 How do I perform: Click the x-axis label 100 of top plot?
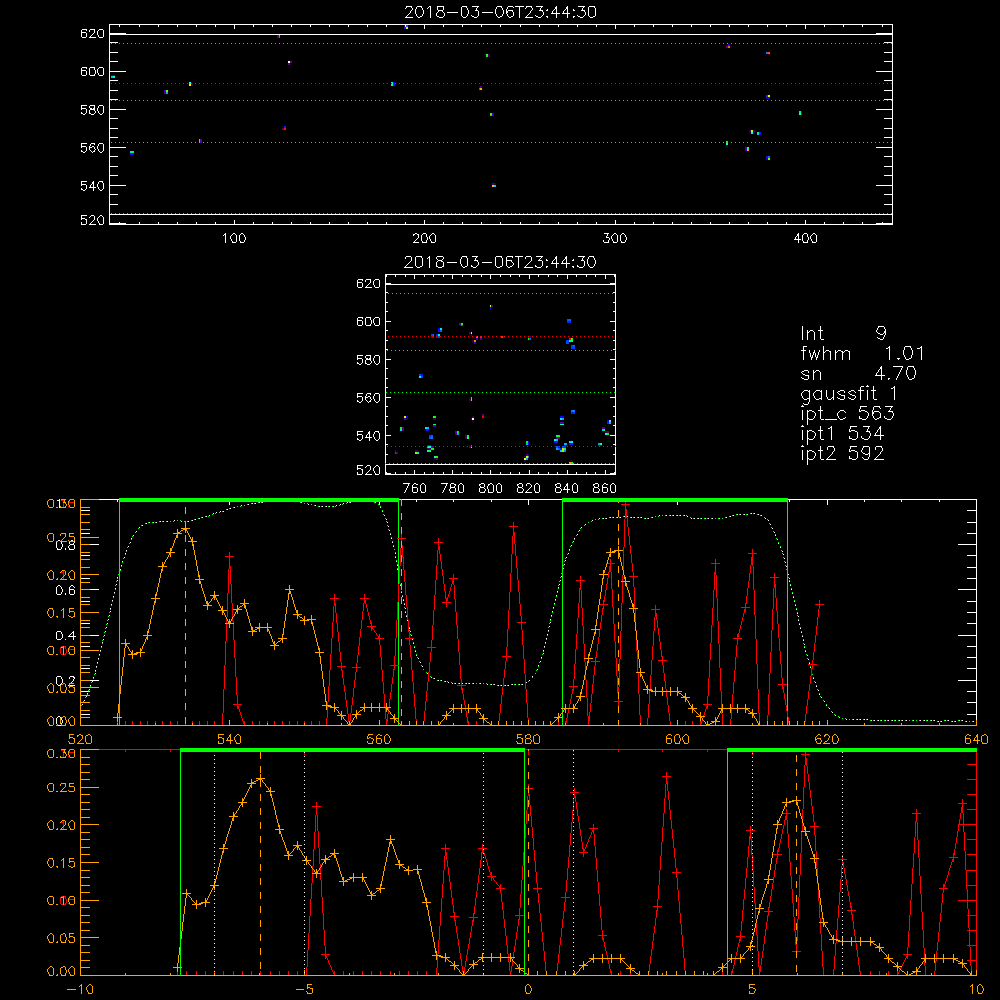(x=234, y=239)
